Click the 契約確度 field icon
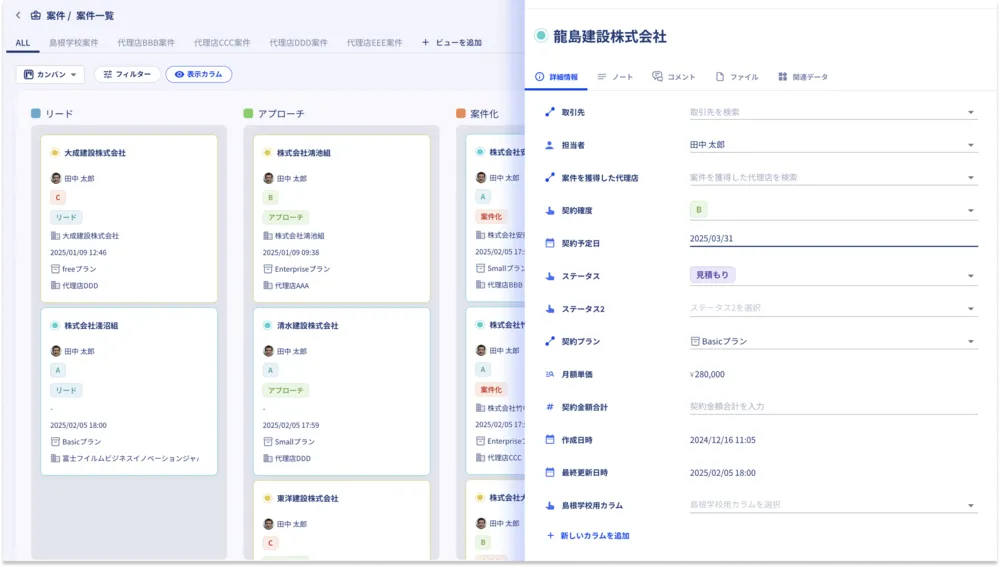This screenshot has height=567, width=1000. (x=550, y=210)
